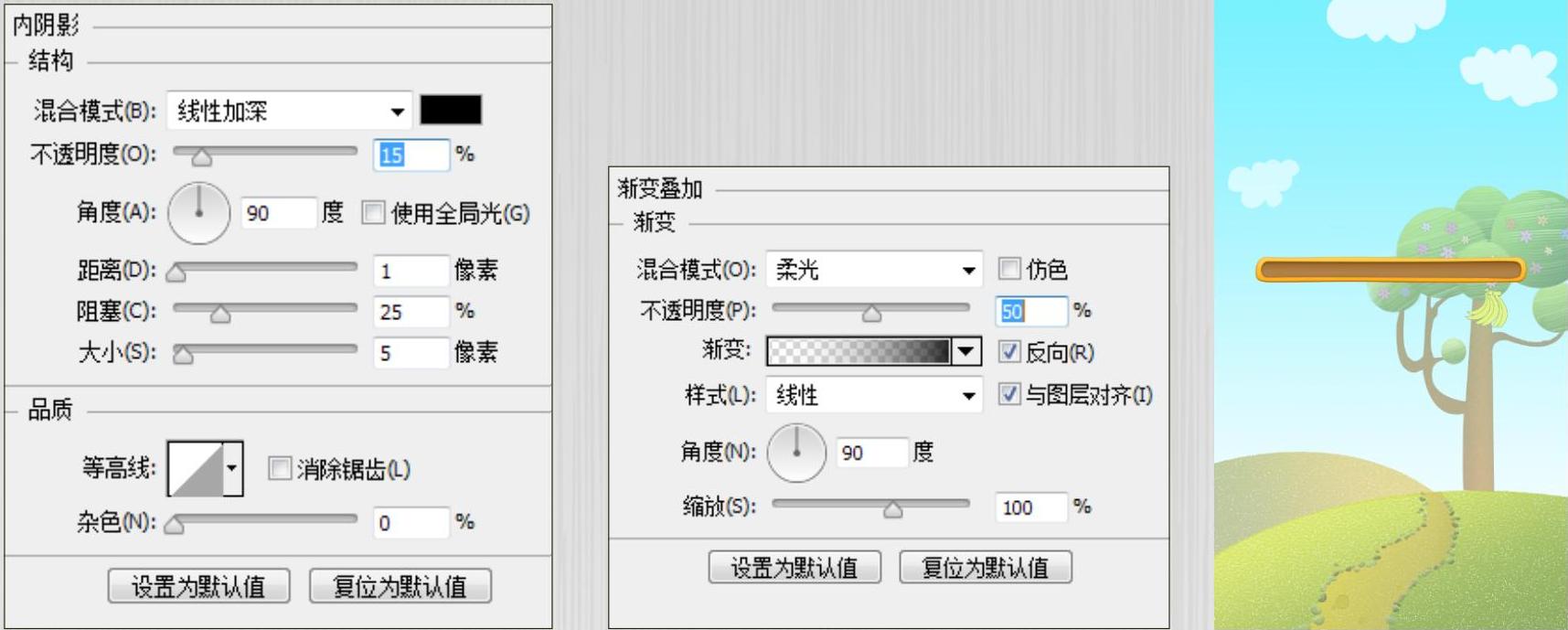Click the Size slider in Inner Shadow
The image size is (1568, 630).
265,351
